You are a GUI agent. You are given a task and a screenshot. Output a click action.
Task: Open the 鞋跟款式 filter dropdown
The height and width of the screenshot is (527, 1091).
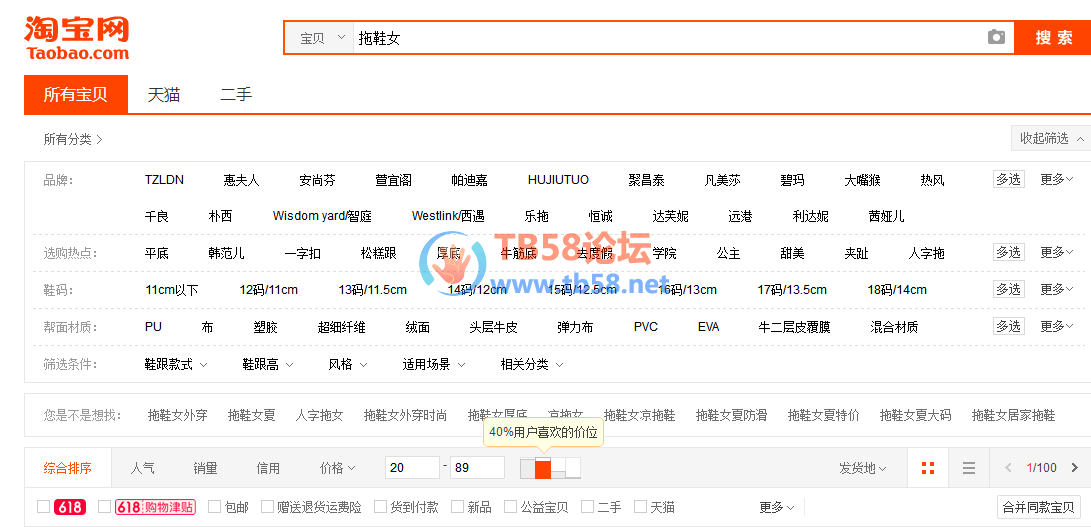177,364
